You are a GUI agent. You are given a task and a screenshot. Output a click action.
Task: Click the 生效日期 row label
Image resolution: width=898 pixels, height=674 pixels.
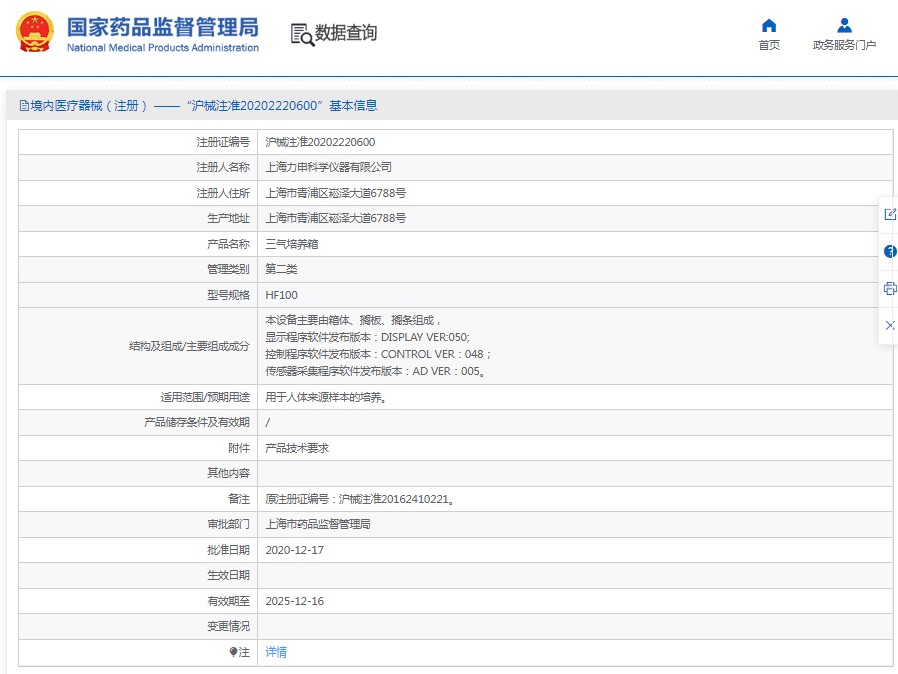pos(228,575)
